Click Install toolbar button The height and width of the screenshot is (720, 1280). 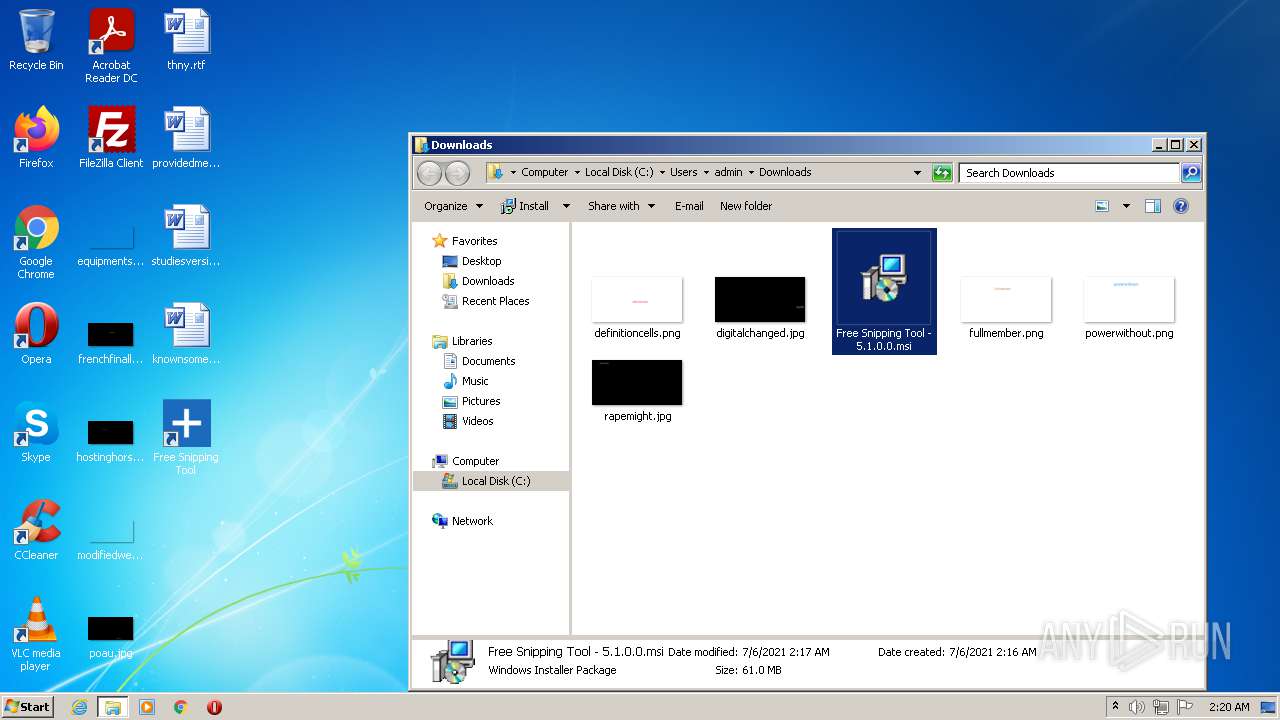[525, 206]
